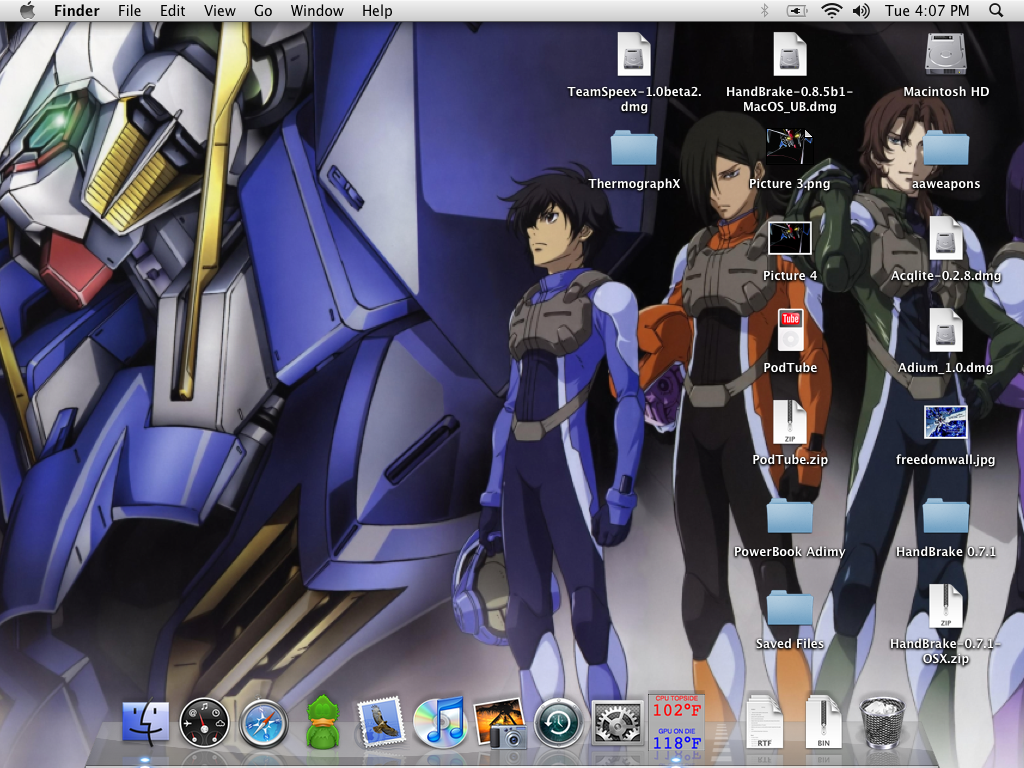1024x768 pixels.
Task: Open System Preferences gear in Dock
Action: point(617,723)
